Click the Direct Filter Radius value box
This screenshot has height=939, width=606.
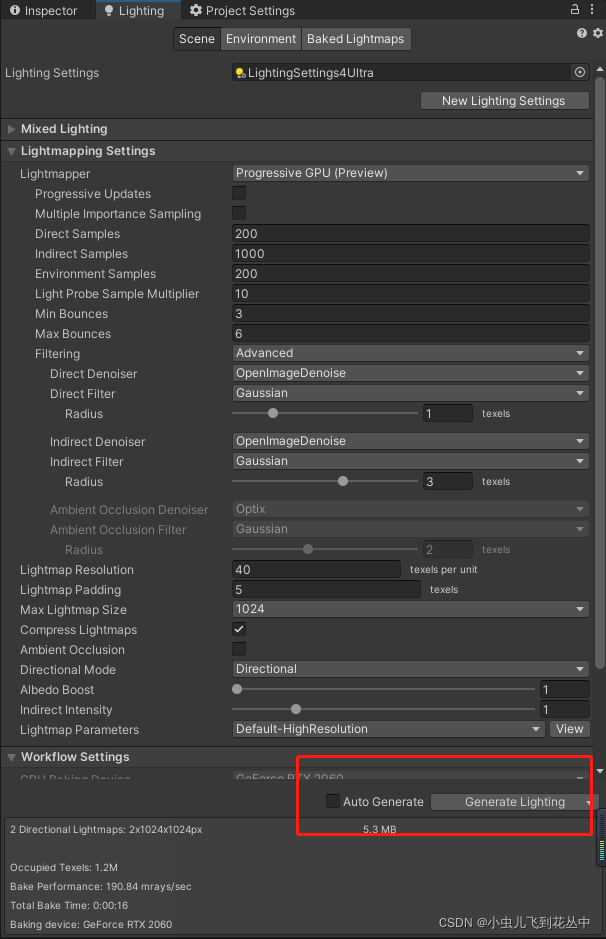pyautogui.click(x=448, y=413)
